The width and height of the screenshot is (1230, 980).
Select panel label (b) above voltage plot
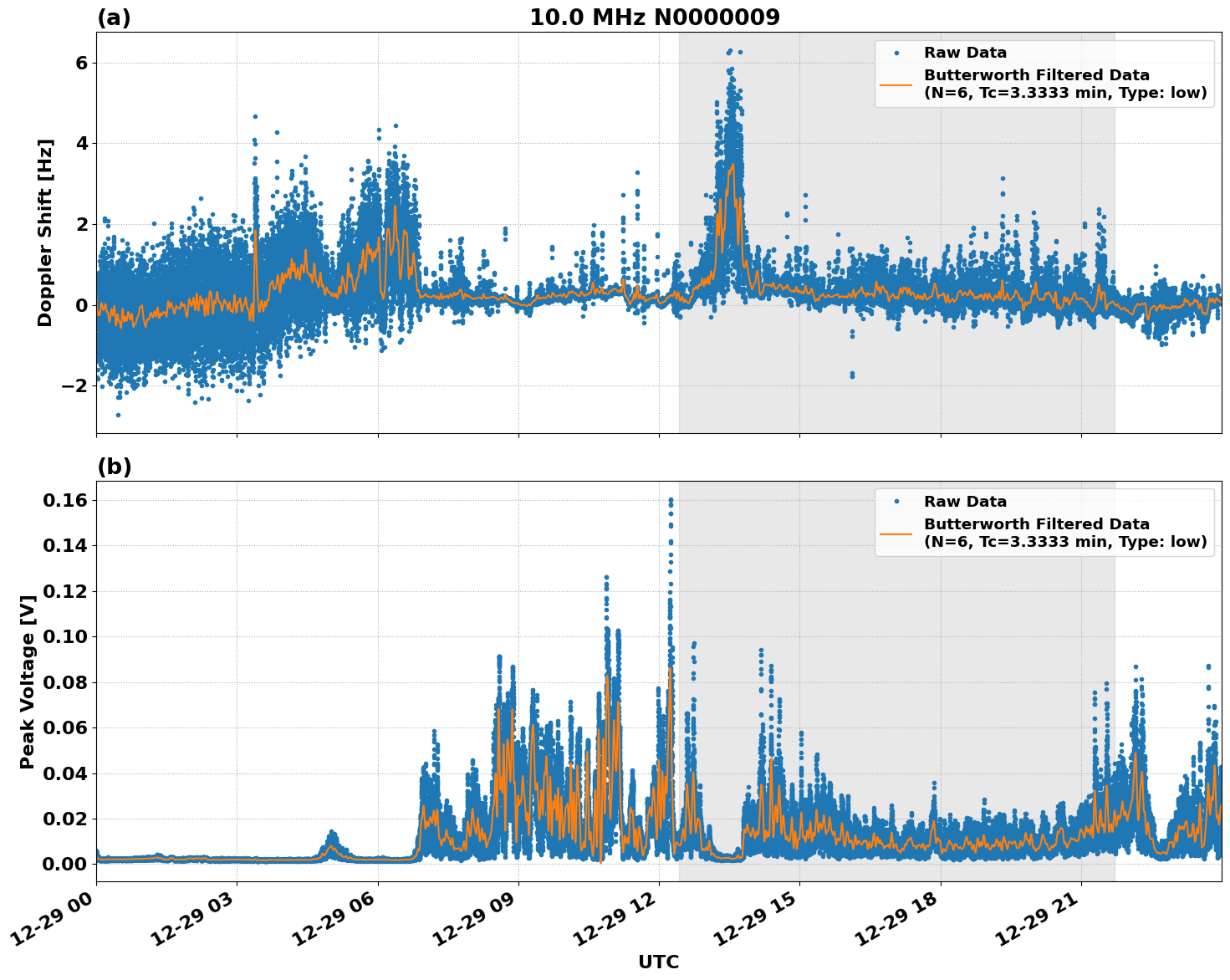click(114, 467)
